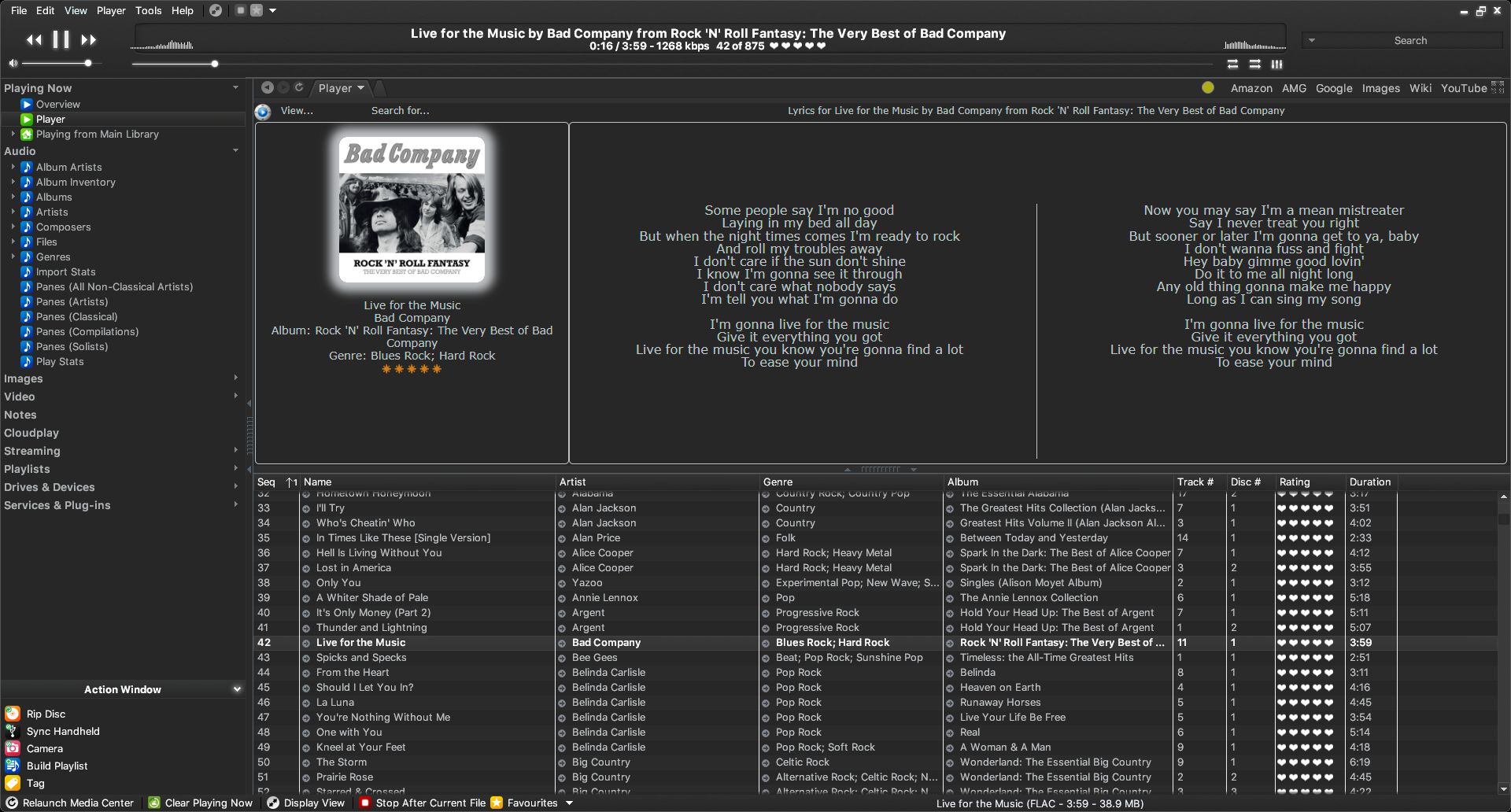Click the stop square icon in top toolbar
1511x812 pixels.
[241, 10]
